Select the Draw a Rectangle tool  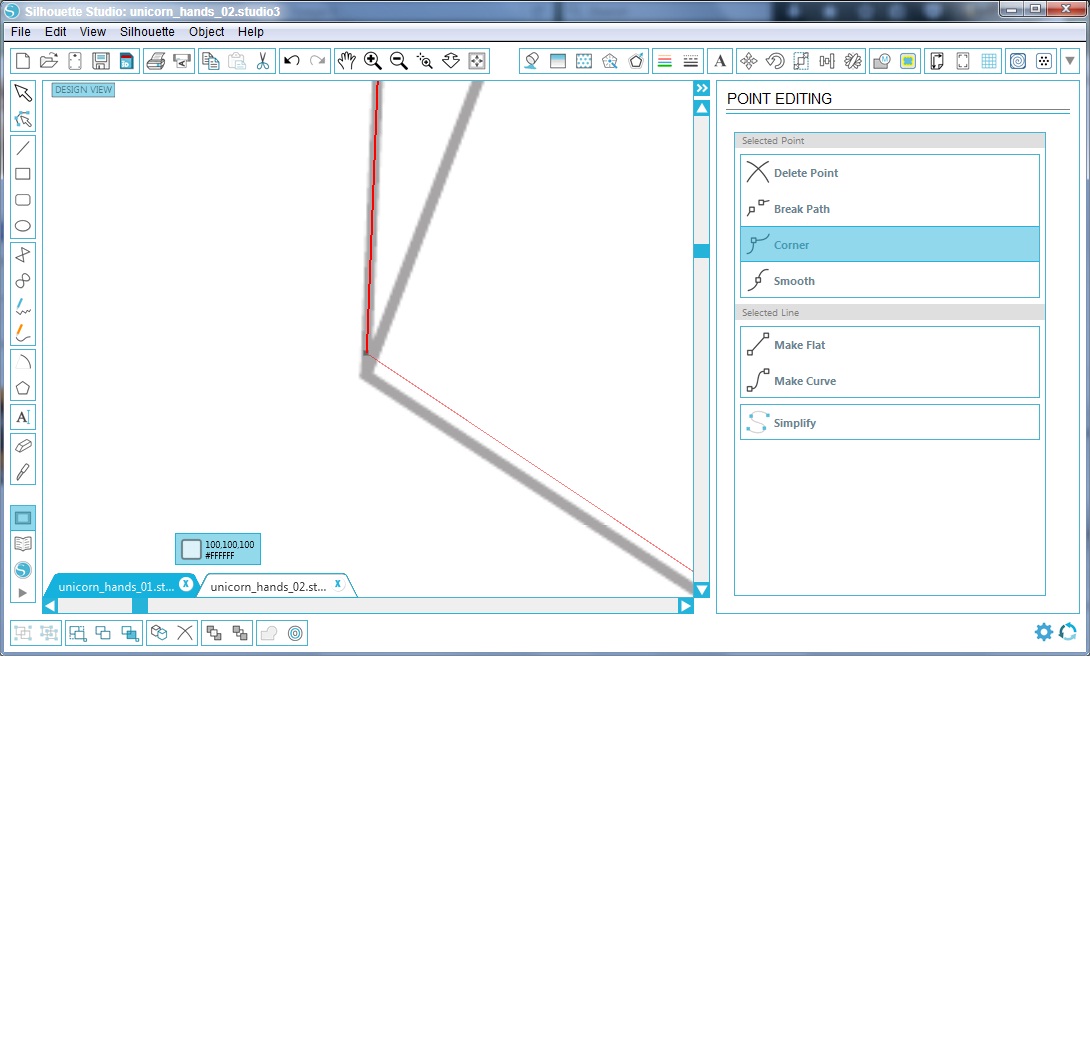click(23, 174)
